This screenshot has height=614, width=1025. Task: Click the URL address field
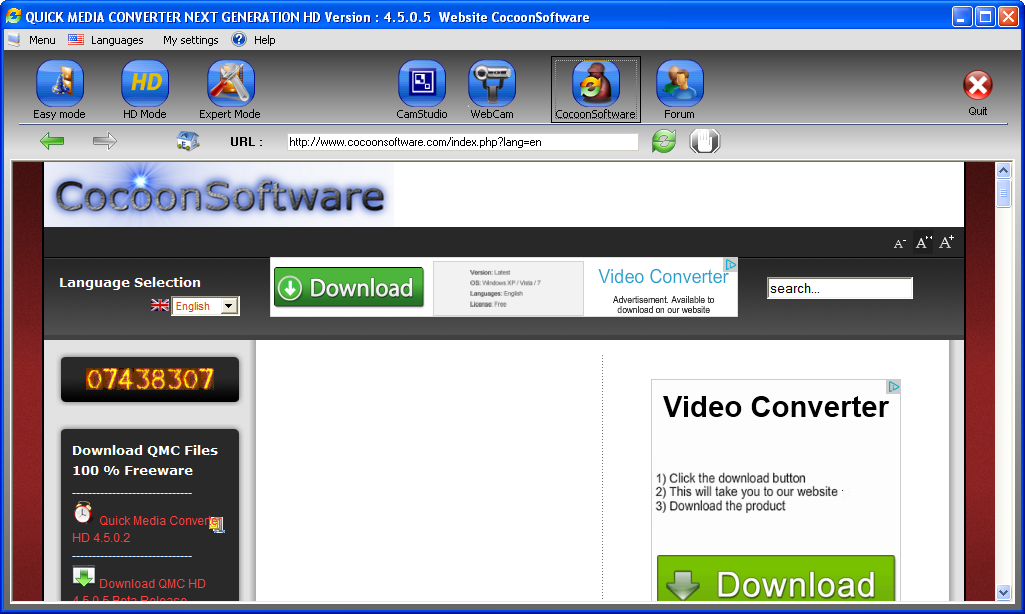point(462,142)
